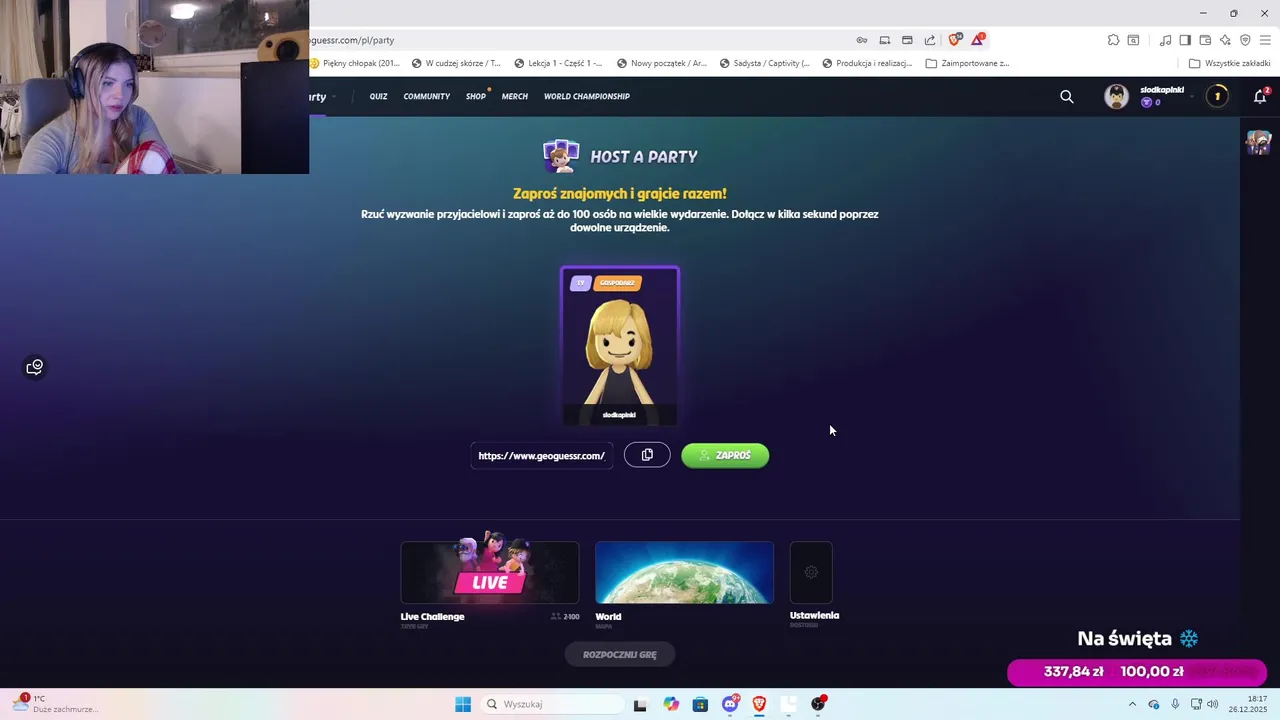
Task: Click the 'HOST A PARTY' heading text
Action: click(644, 156)
